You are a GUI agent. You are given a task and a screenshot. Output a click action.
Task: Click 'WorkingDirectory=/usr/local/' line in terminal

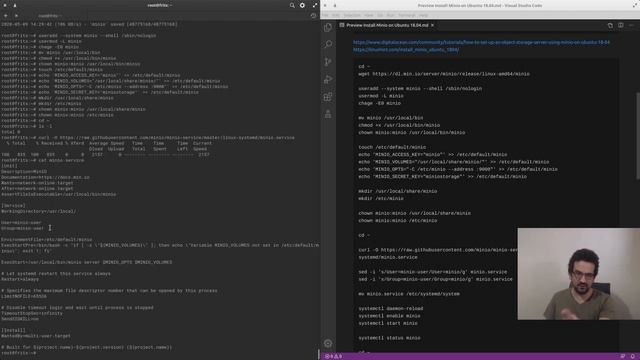click(x=38, y=211)
